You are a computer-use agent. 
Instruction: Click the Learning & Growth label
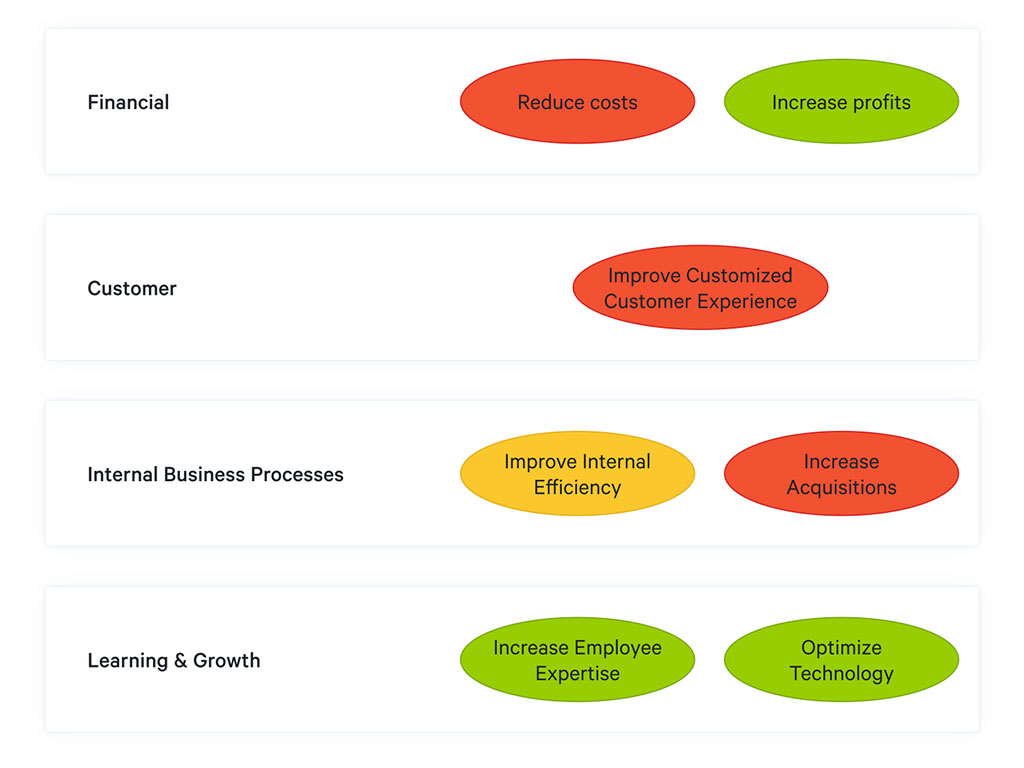[x=174, y=661]
